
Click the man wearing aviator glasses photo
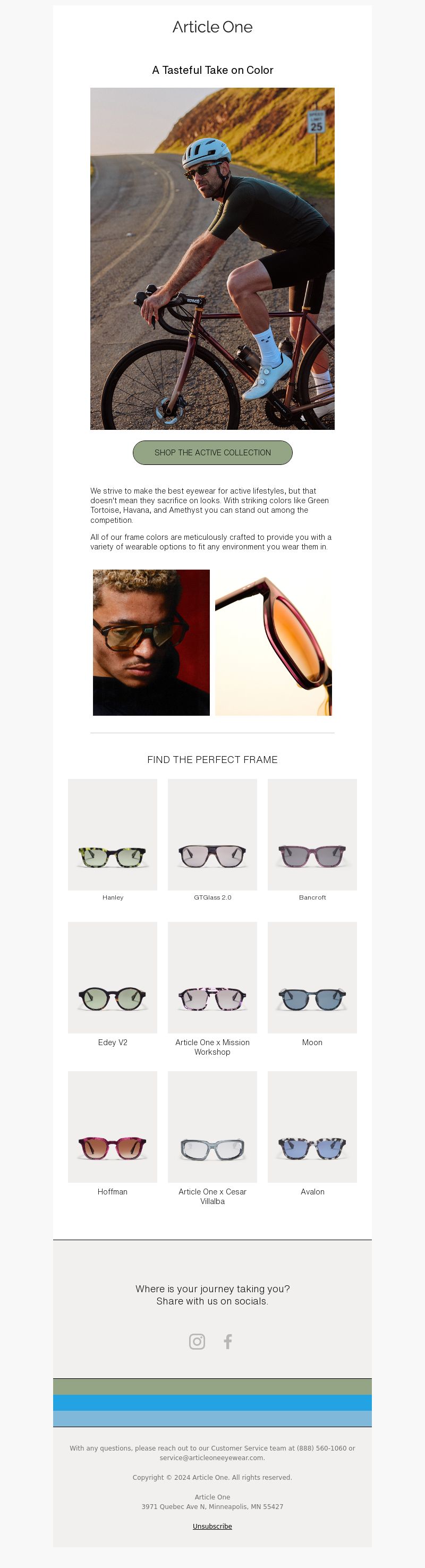tap(151, 643)
